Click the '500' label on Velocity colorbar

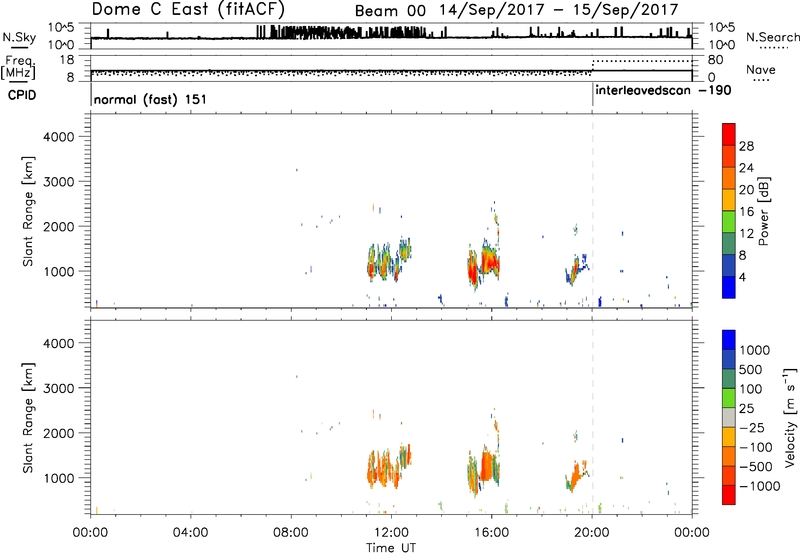click(753, 370)
